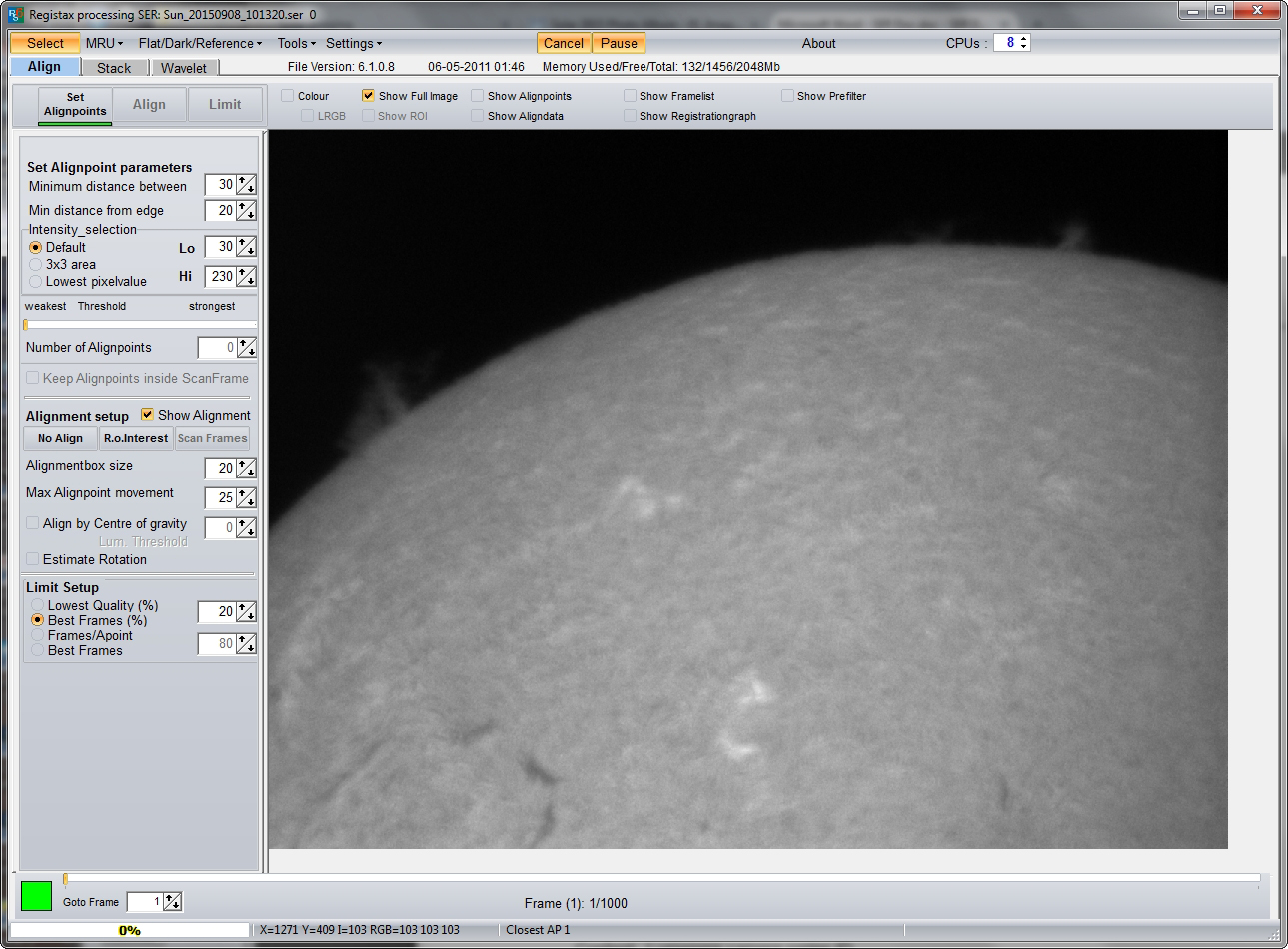Click the Goto Frame number field
This screenshot has width=1288, height=949.
click(x=145, y=902)
